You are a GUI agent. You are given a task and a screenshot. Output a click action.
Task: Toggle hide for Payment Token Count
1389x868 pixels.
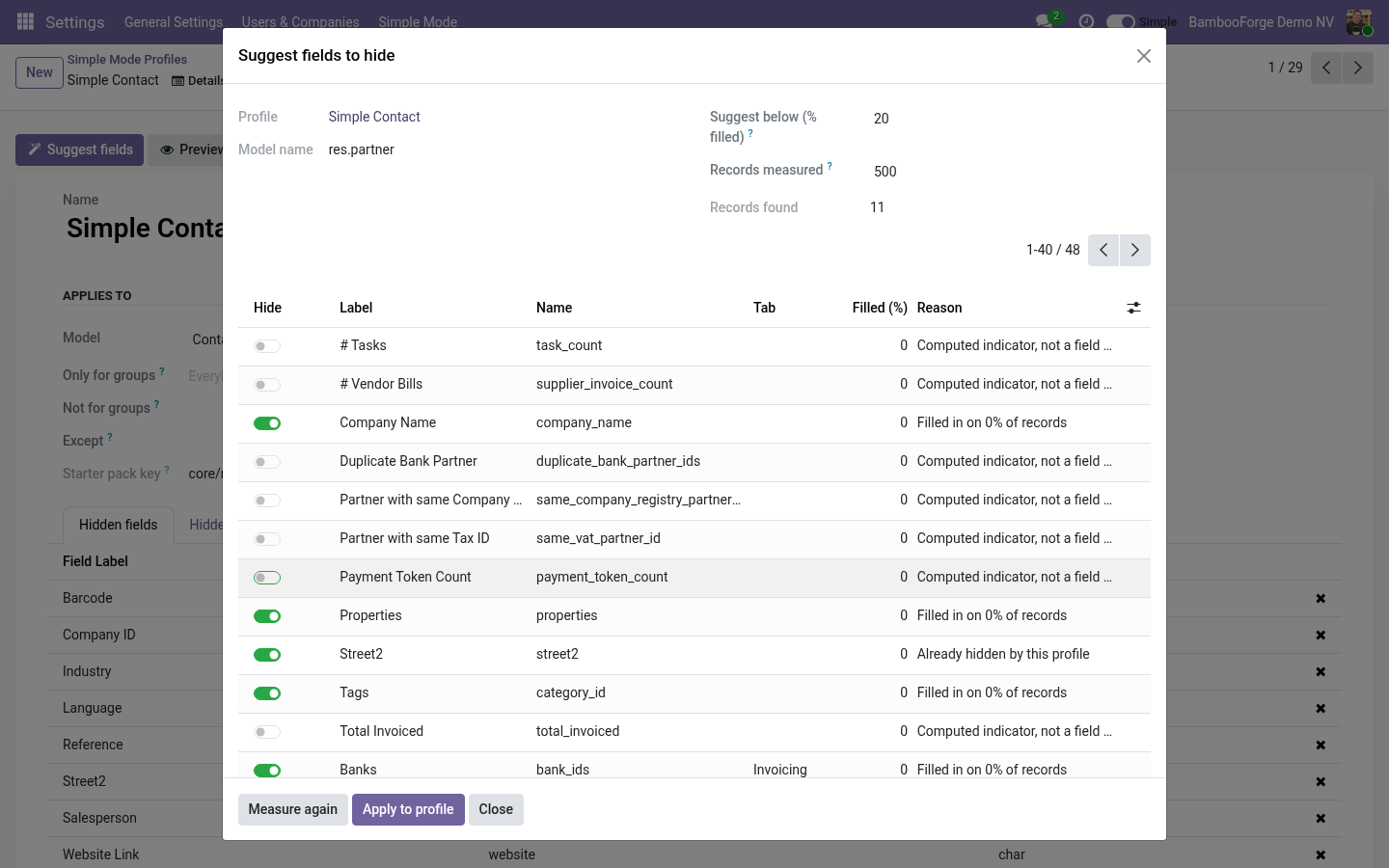[267, 578]
